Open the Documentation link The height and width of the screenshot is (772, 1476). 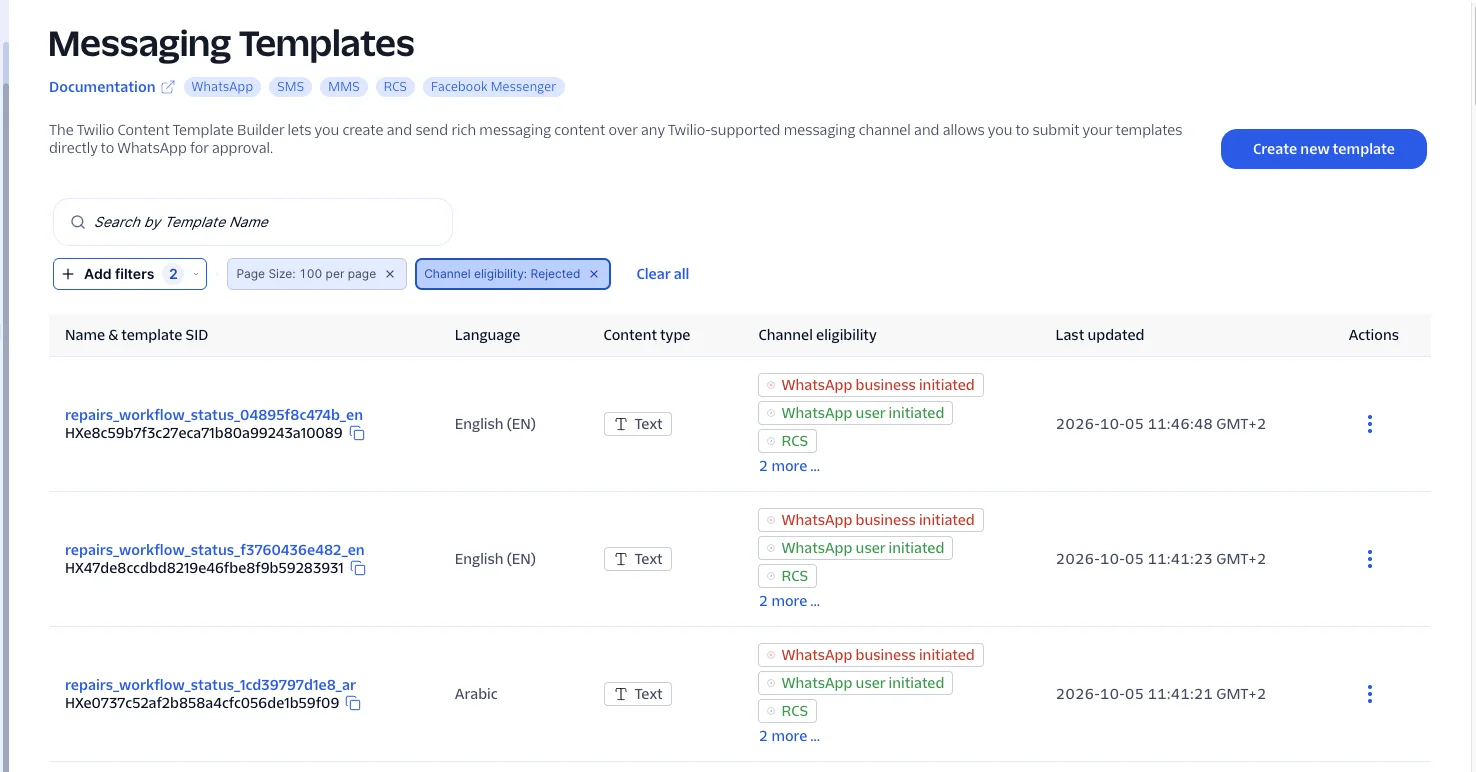[x=102, y=87]
